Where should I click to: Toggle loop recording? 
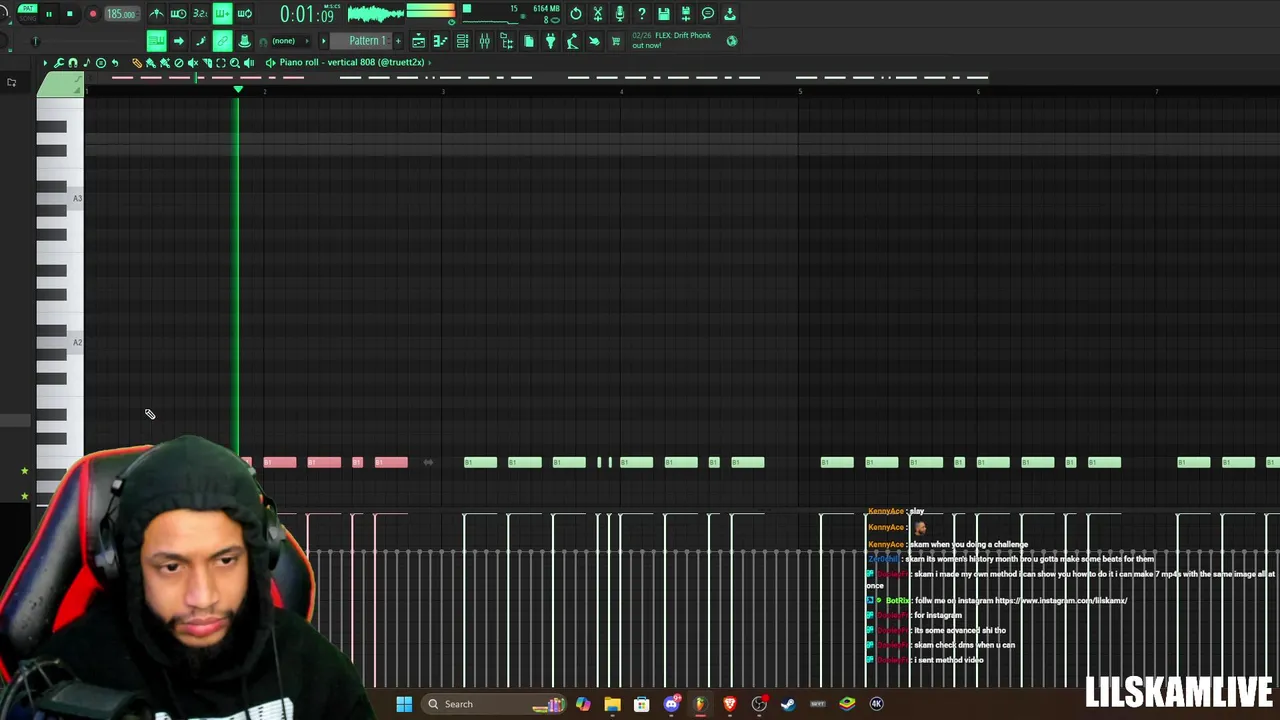pos(244,14)
